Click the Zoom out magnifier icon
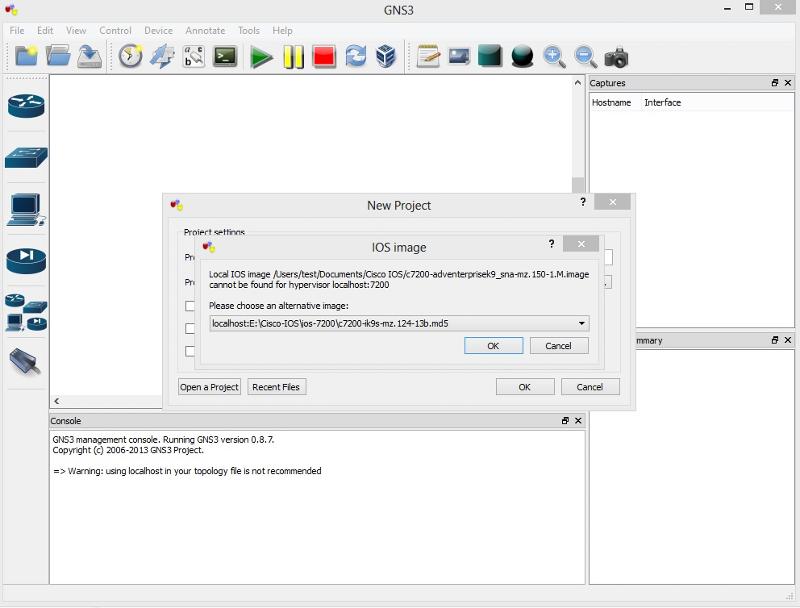This screenshot has height=608, width=800. (585, 57)
